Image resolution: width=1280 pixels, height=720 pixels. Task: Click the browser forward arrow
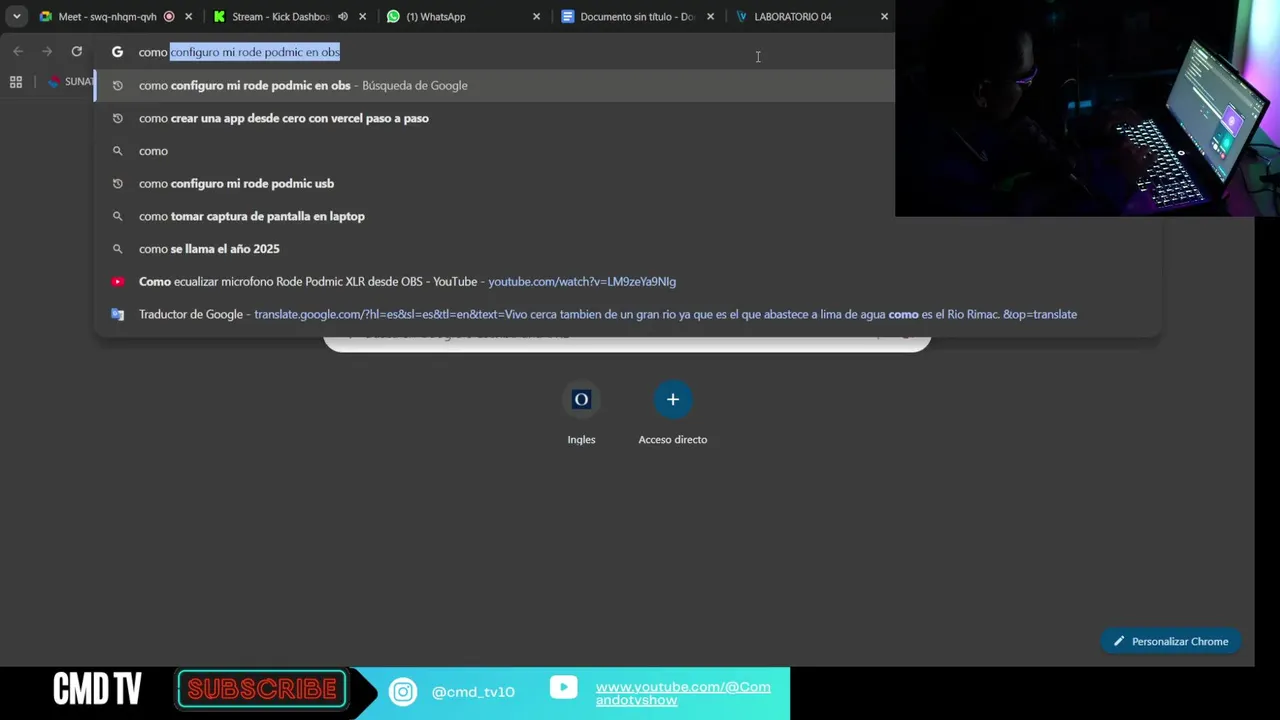pyautogui.click(x=47, y=51)
